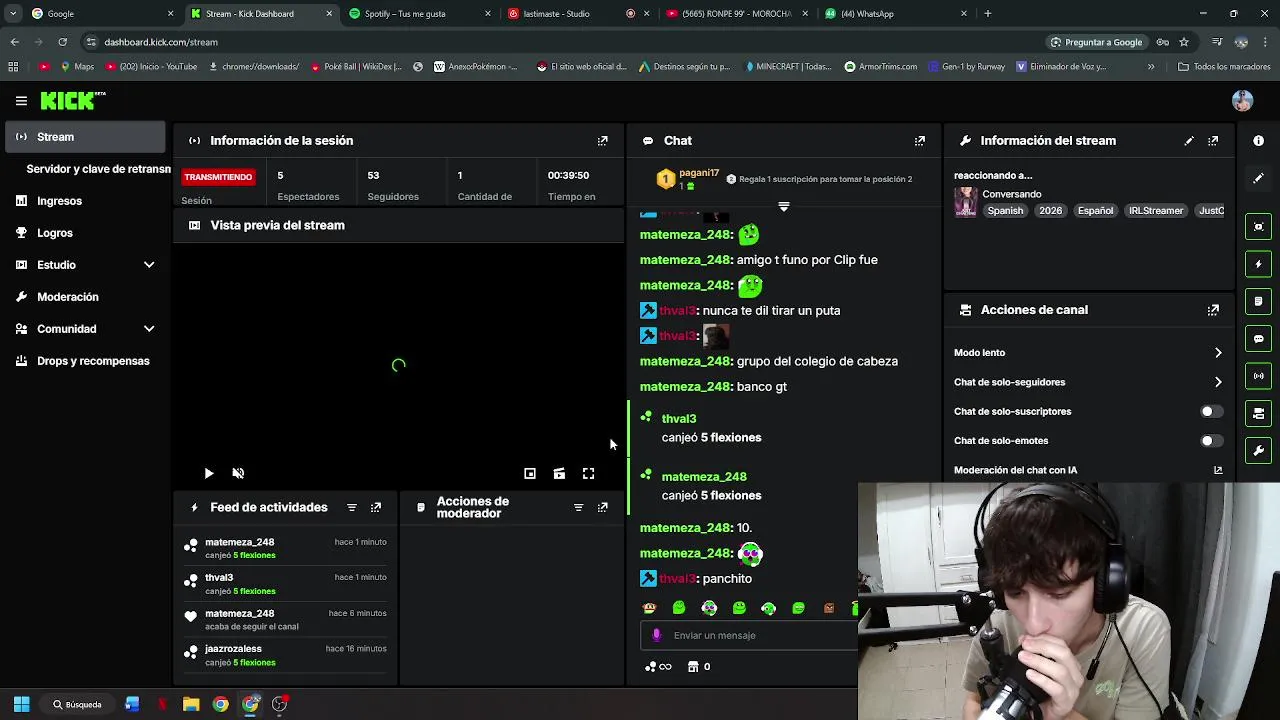
Task: Enable Chat de solo-emotes switch
Action: click(x=1210, y=440)
